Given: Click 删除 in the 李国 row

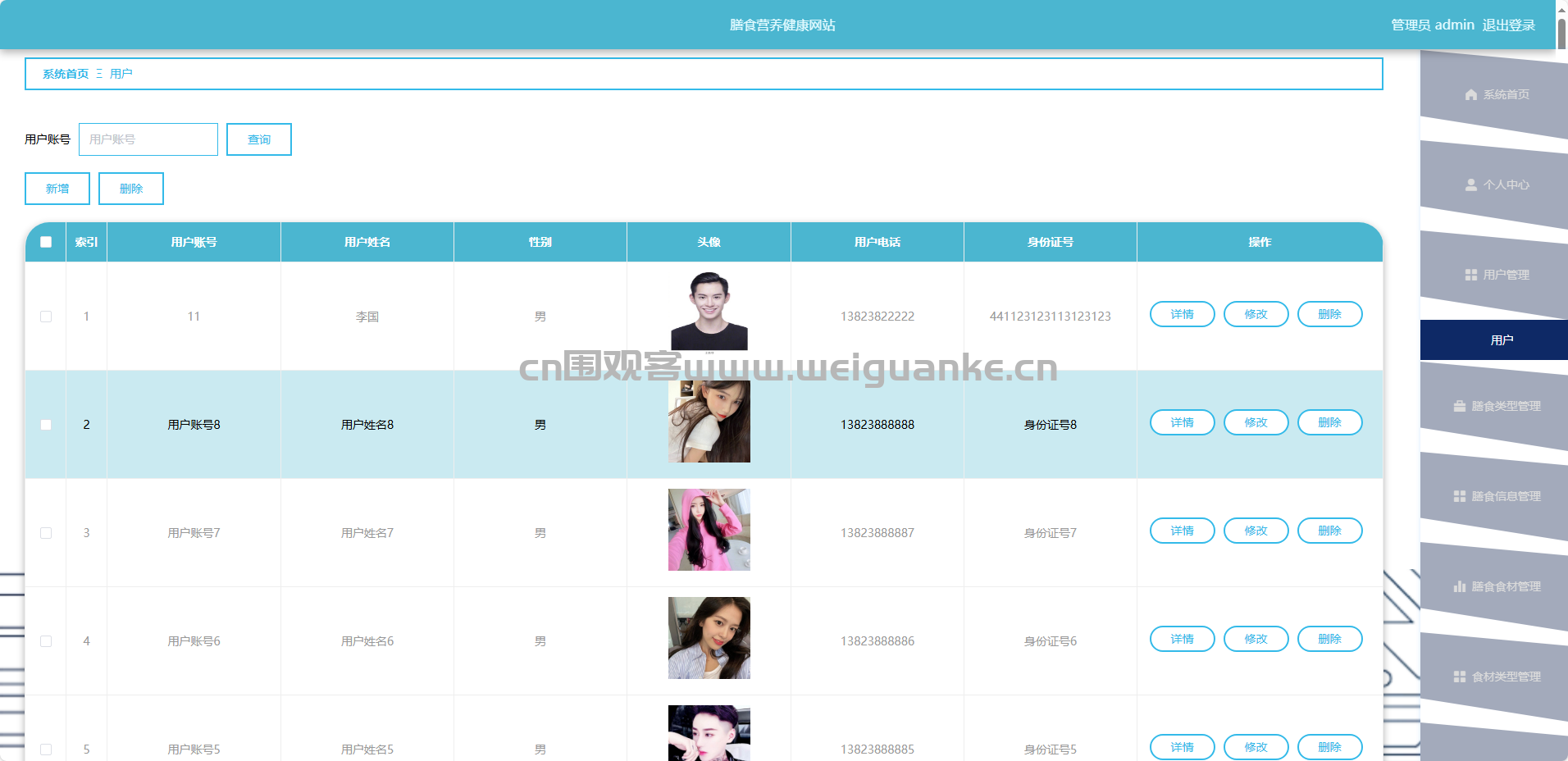Looking at the screenshot, I should 1330,314.
